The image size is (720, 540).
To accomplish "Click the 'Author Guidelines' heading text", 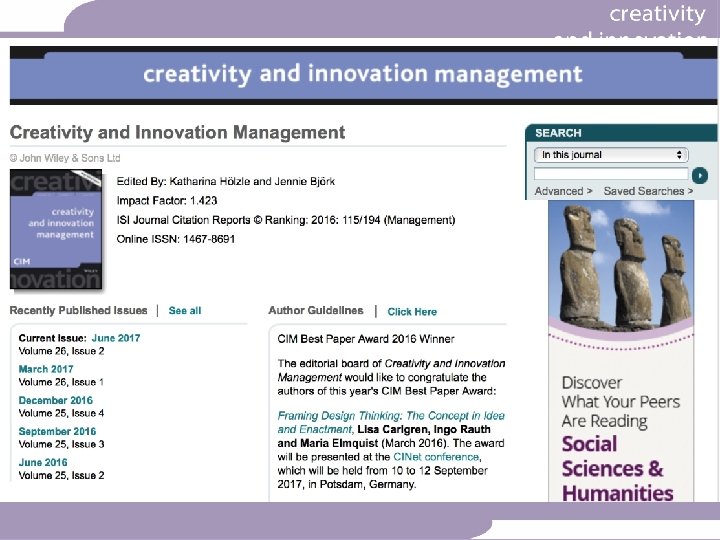I will [x=316, y=310].
